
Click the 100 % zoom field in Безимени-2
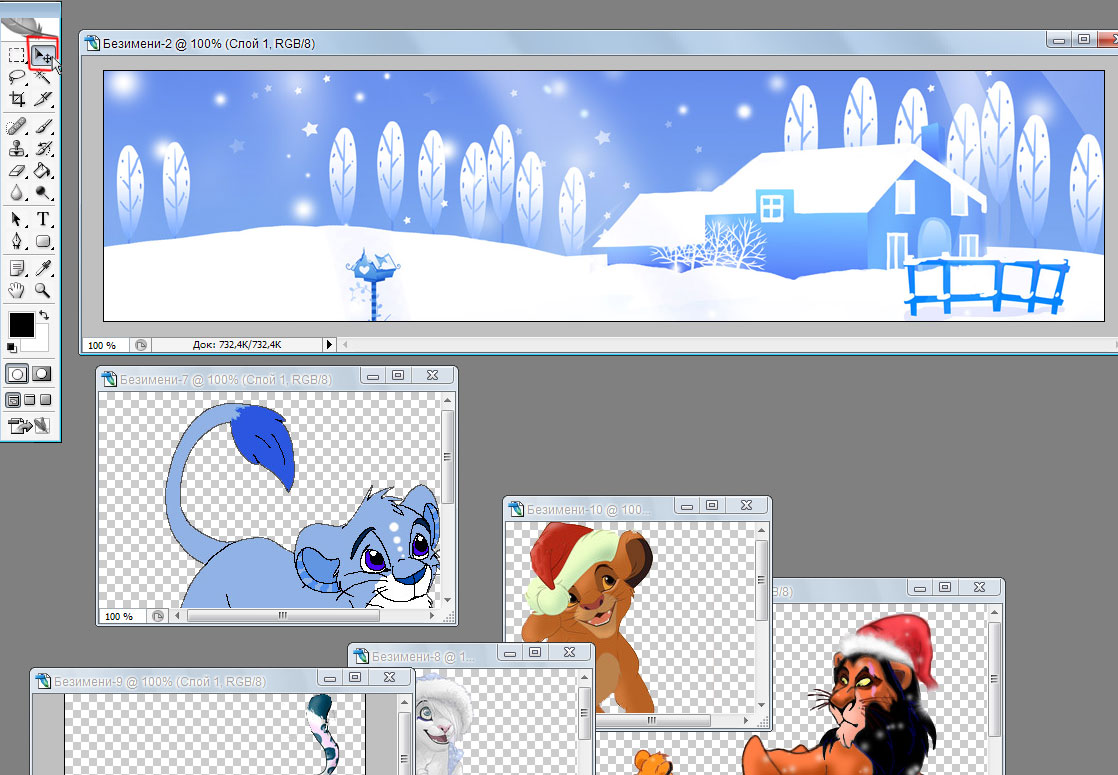pos(104,345)
